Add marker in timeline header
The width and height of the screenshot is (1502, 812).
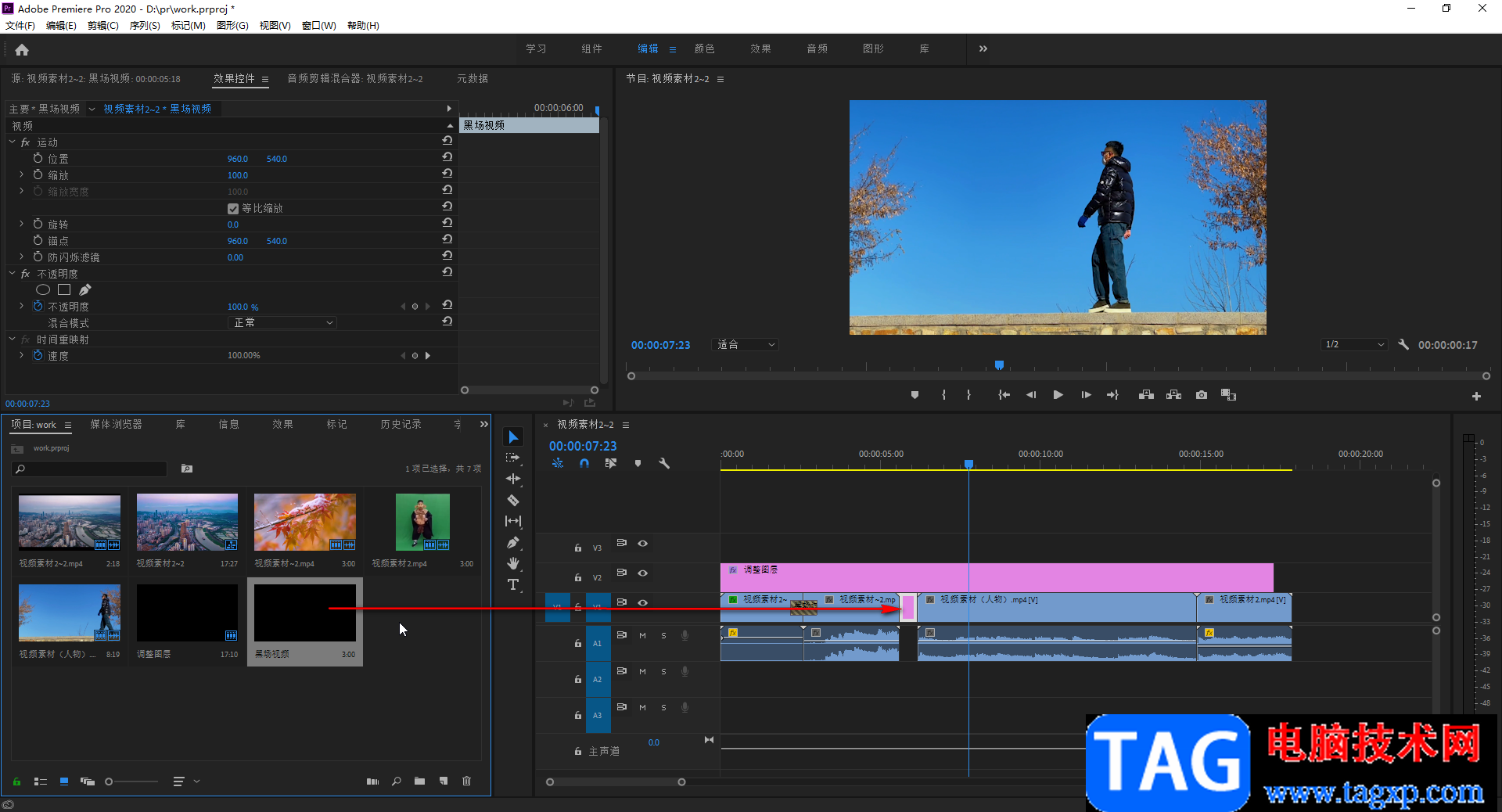tap(638, 463)
